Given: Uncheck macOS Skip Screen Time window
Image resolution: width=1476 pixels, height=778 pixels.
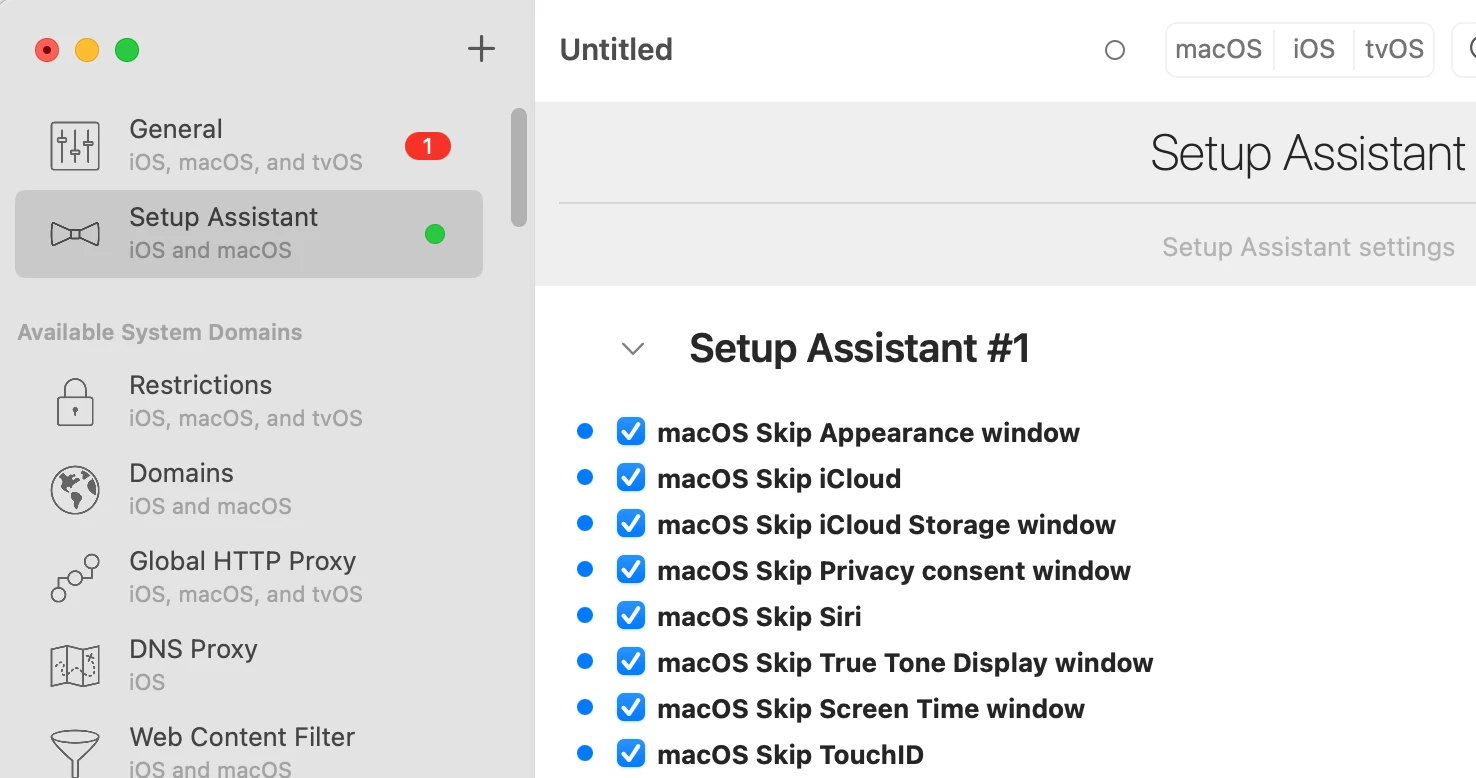Looking at the screenshot, I should pos(631,707).
